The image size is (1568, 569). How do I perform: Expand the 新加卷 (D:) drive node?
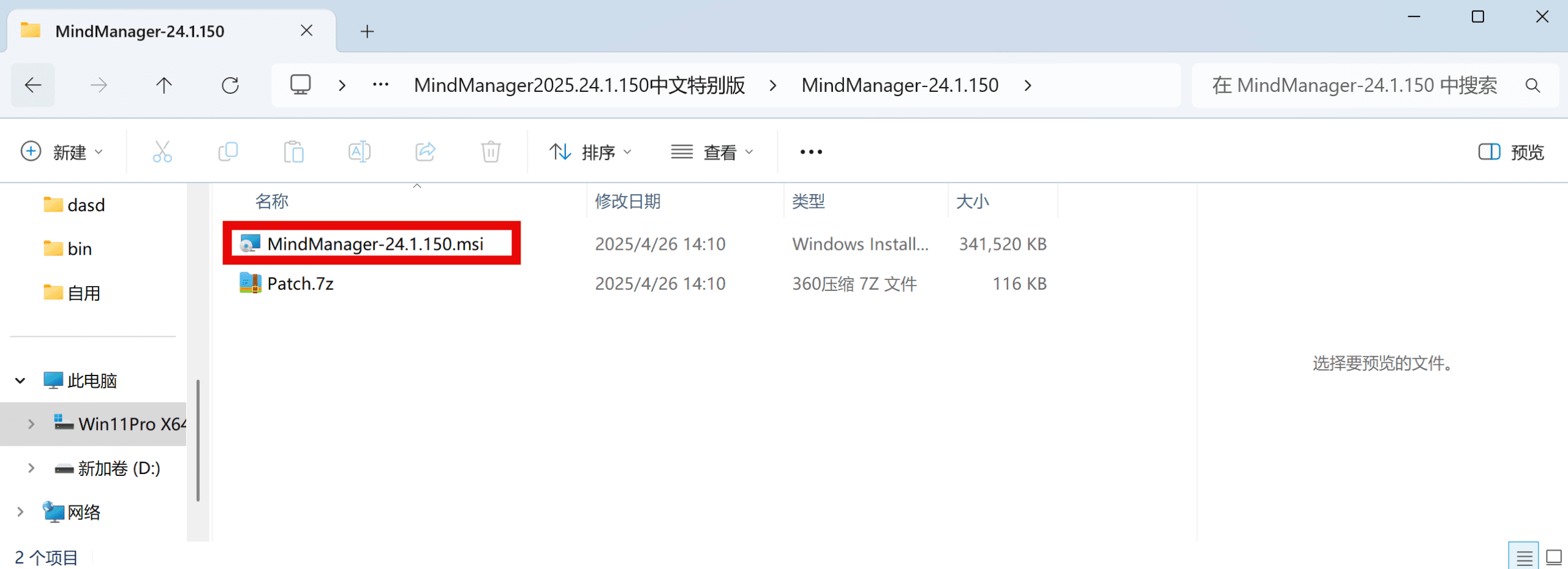[31, 469]
